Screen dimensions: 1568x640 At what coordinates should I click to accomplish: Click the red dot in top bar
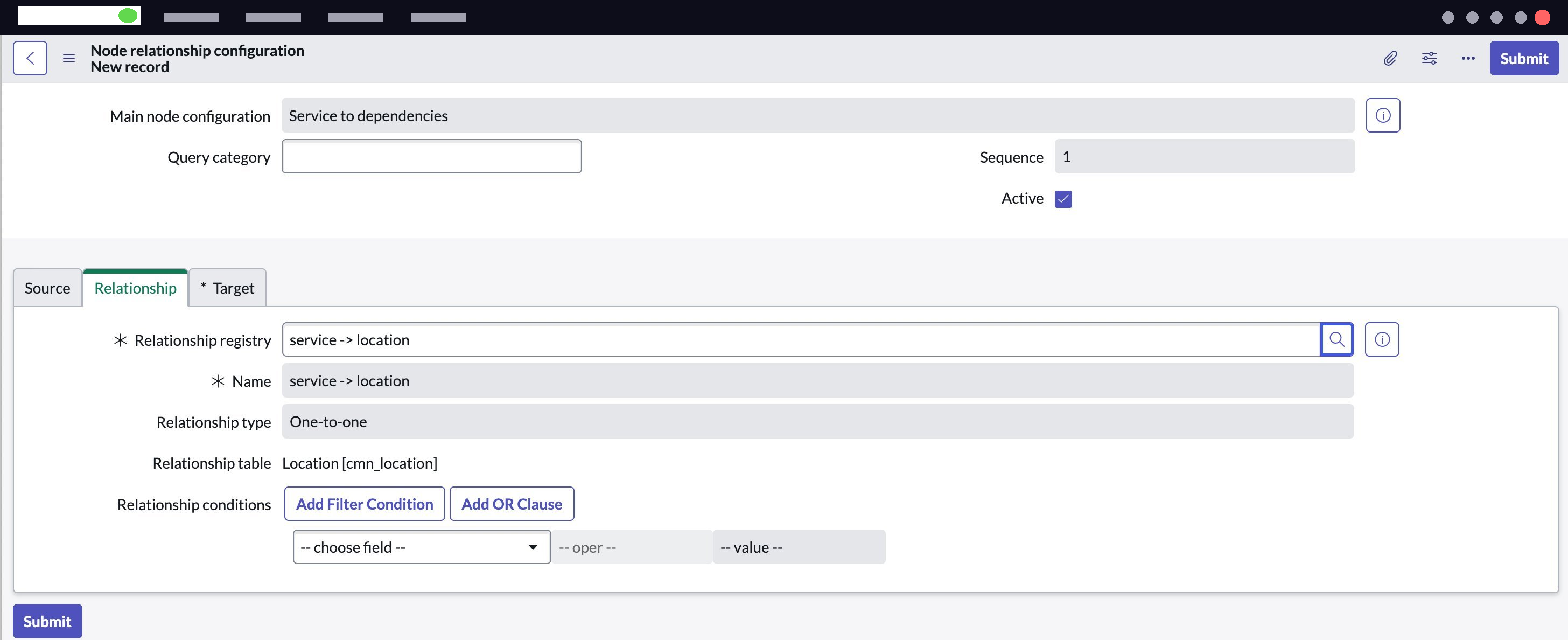pyautogui.click(x=1542, y=17)
